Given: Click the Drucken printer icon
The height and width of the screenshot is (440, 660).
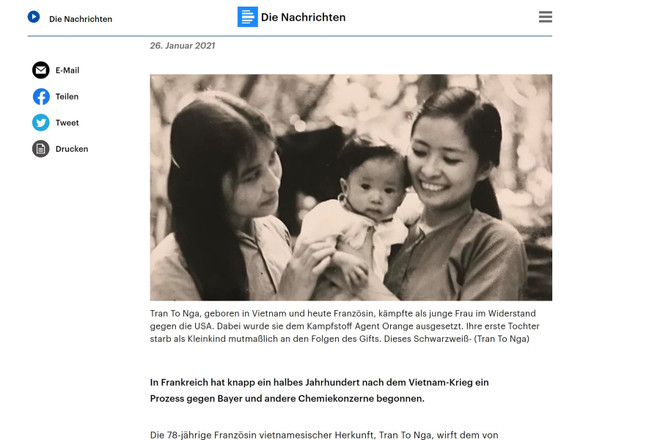Looking at the screenshot, I should click(x=41, y=149).
